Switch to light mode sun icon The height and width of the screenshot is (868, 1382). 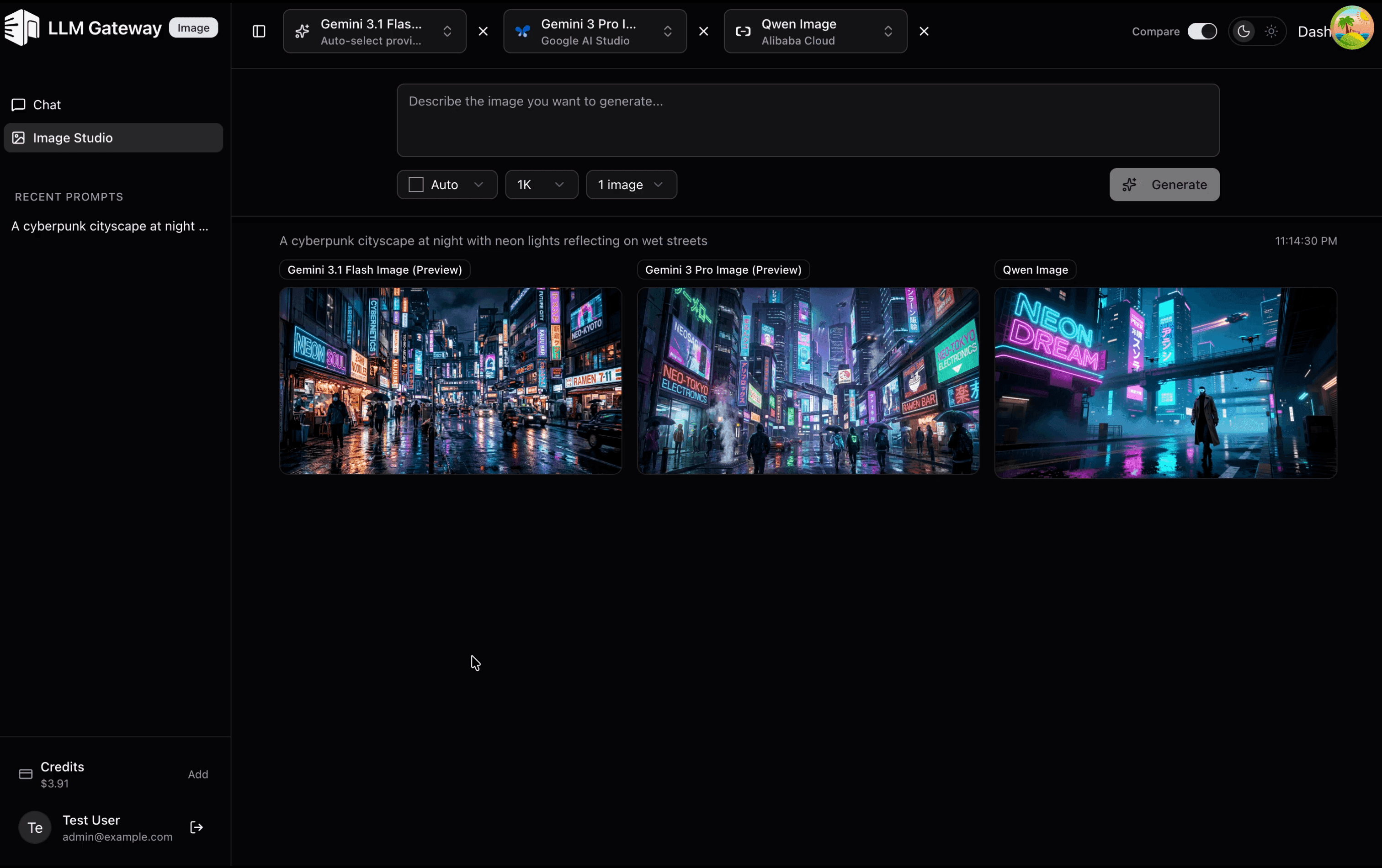(1271, 32)
